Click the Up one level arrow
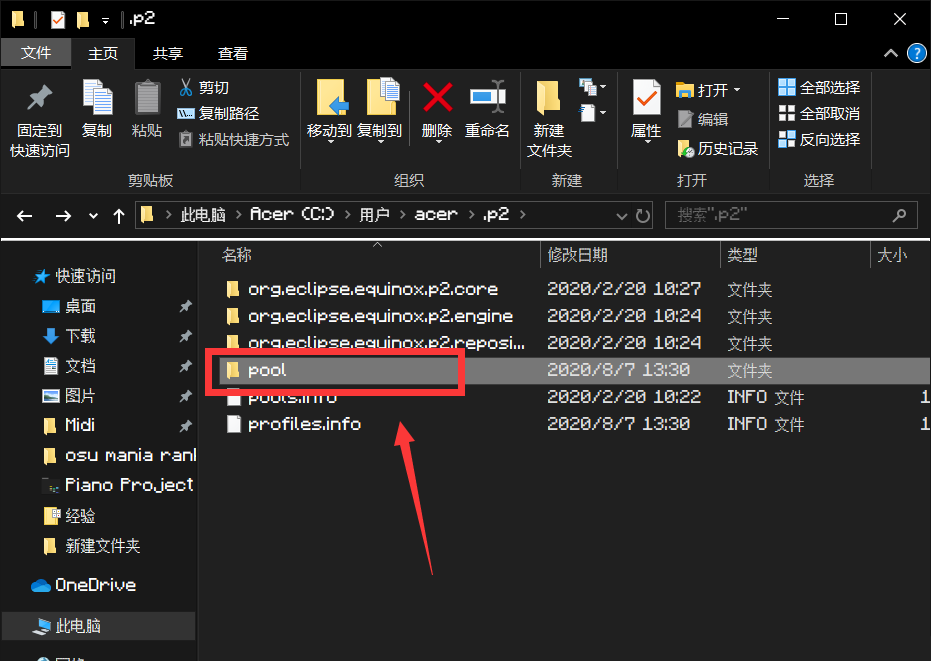The image size is (931, 661). coord(119,216)
